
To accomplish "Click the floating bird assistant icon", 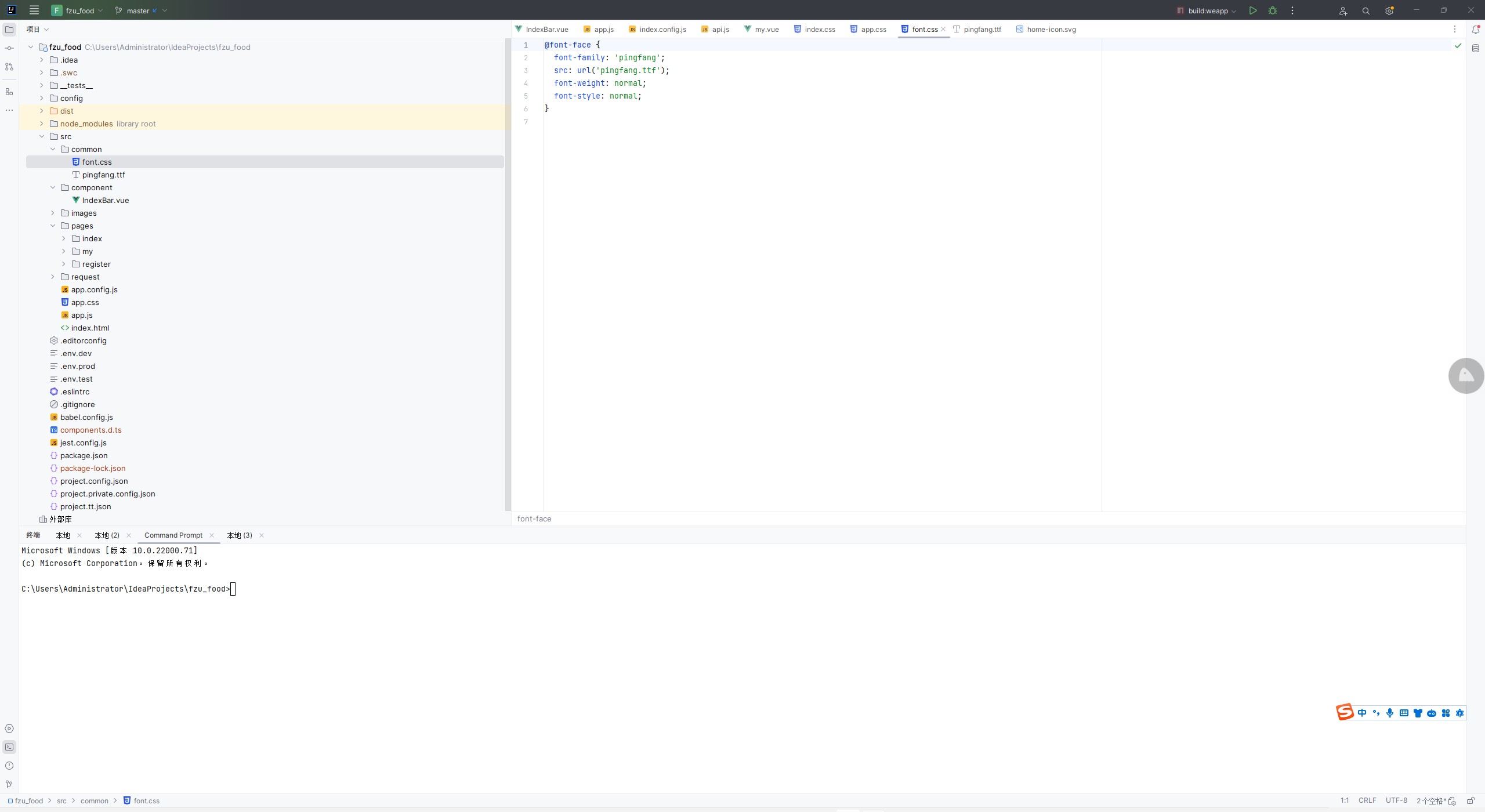I will [1466, 376].
